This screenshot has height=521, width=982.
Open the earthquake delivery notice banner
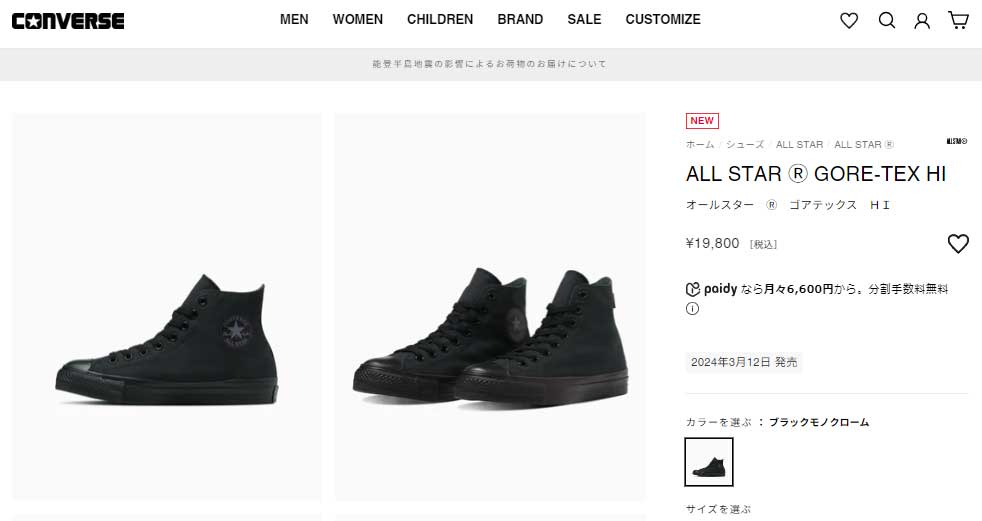click(490, 64)
